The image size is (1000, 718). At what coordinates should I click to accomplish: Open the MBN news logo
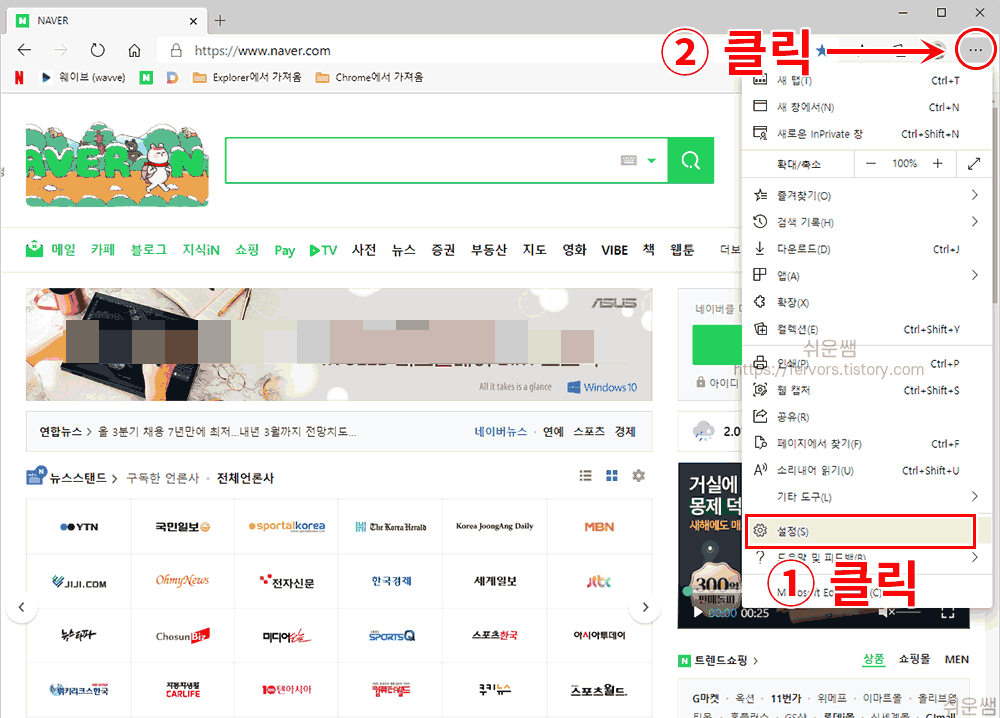tap(599, 527)
